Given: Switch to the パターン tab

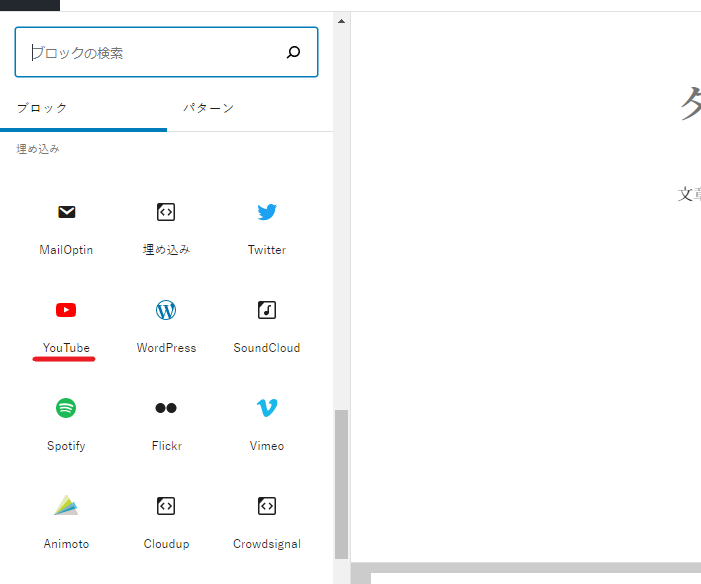Looking at the screenshot, I should tap(208, 108).
